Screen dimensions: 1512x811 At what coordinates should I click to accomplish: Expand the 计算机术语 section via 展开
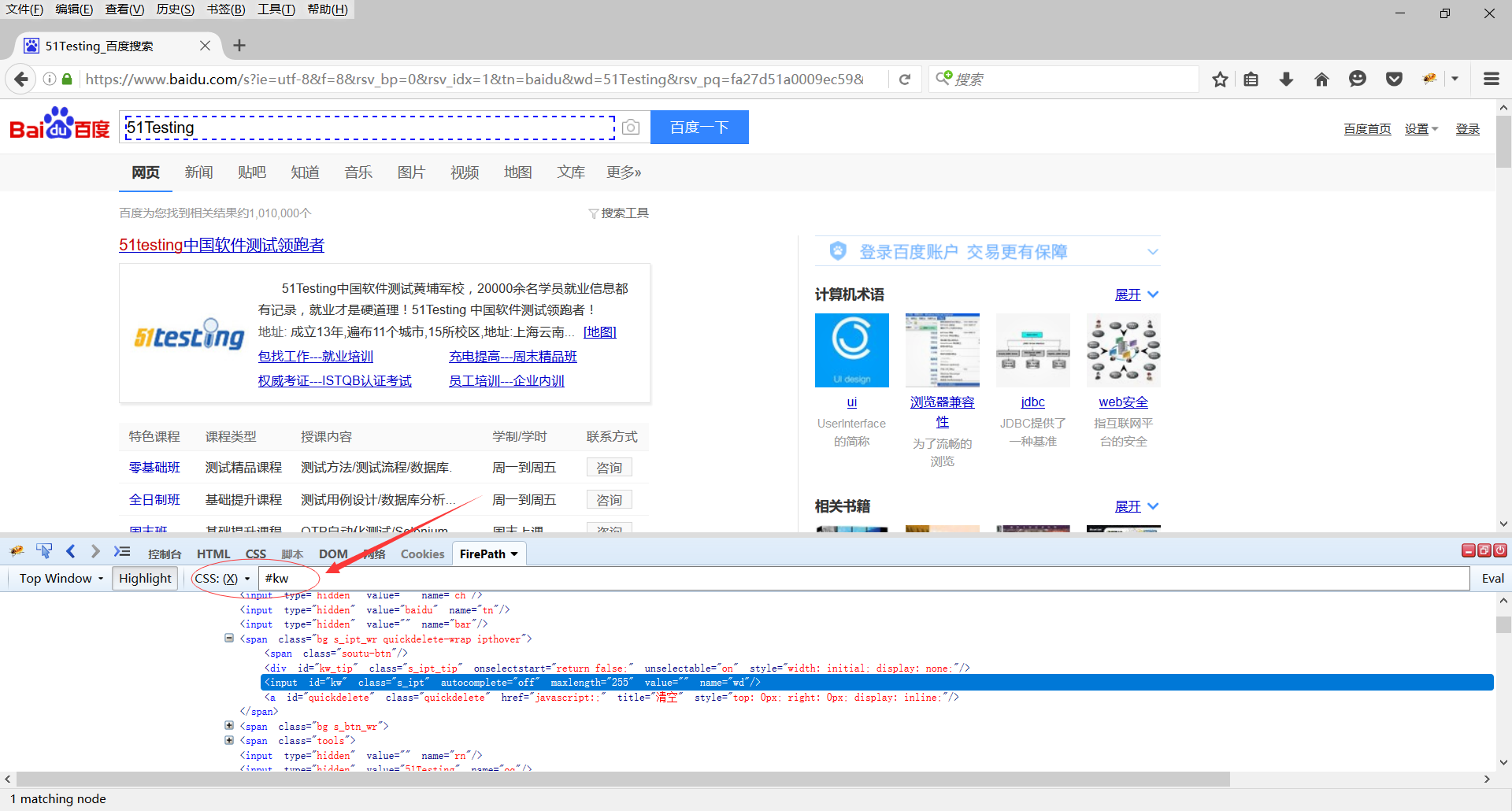[1136, 294]
